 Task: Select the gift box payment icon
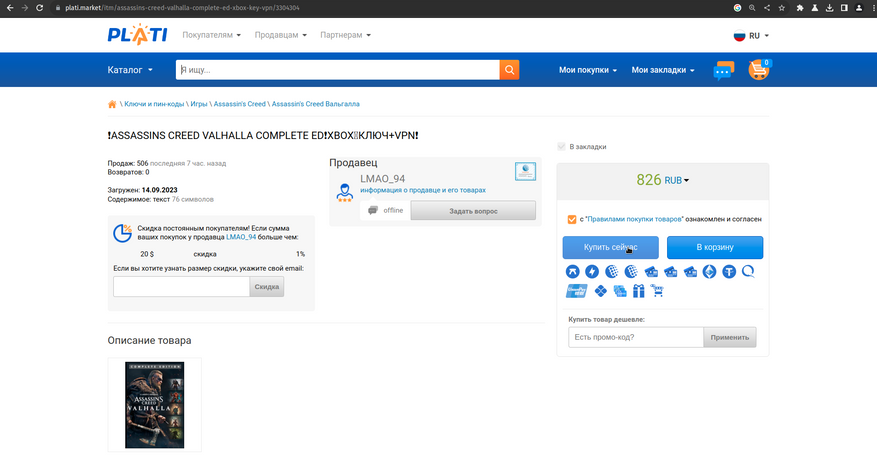[x=638, y=291]
